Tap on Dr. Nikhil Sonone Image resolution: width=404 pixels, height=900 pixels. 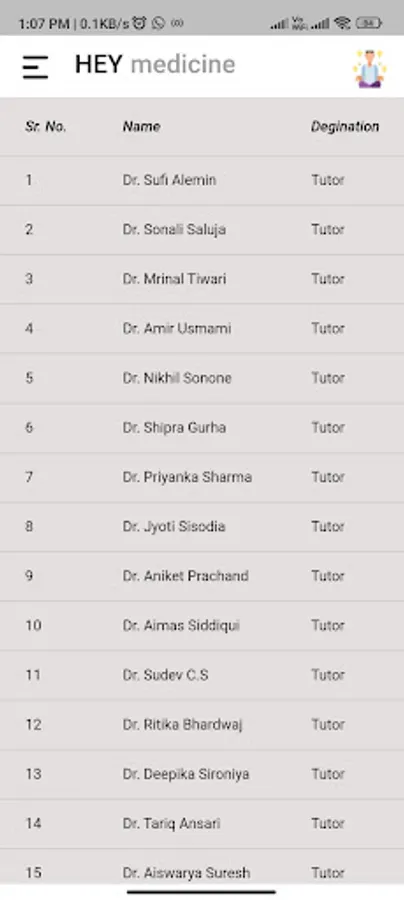(202, 378)
